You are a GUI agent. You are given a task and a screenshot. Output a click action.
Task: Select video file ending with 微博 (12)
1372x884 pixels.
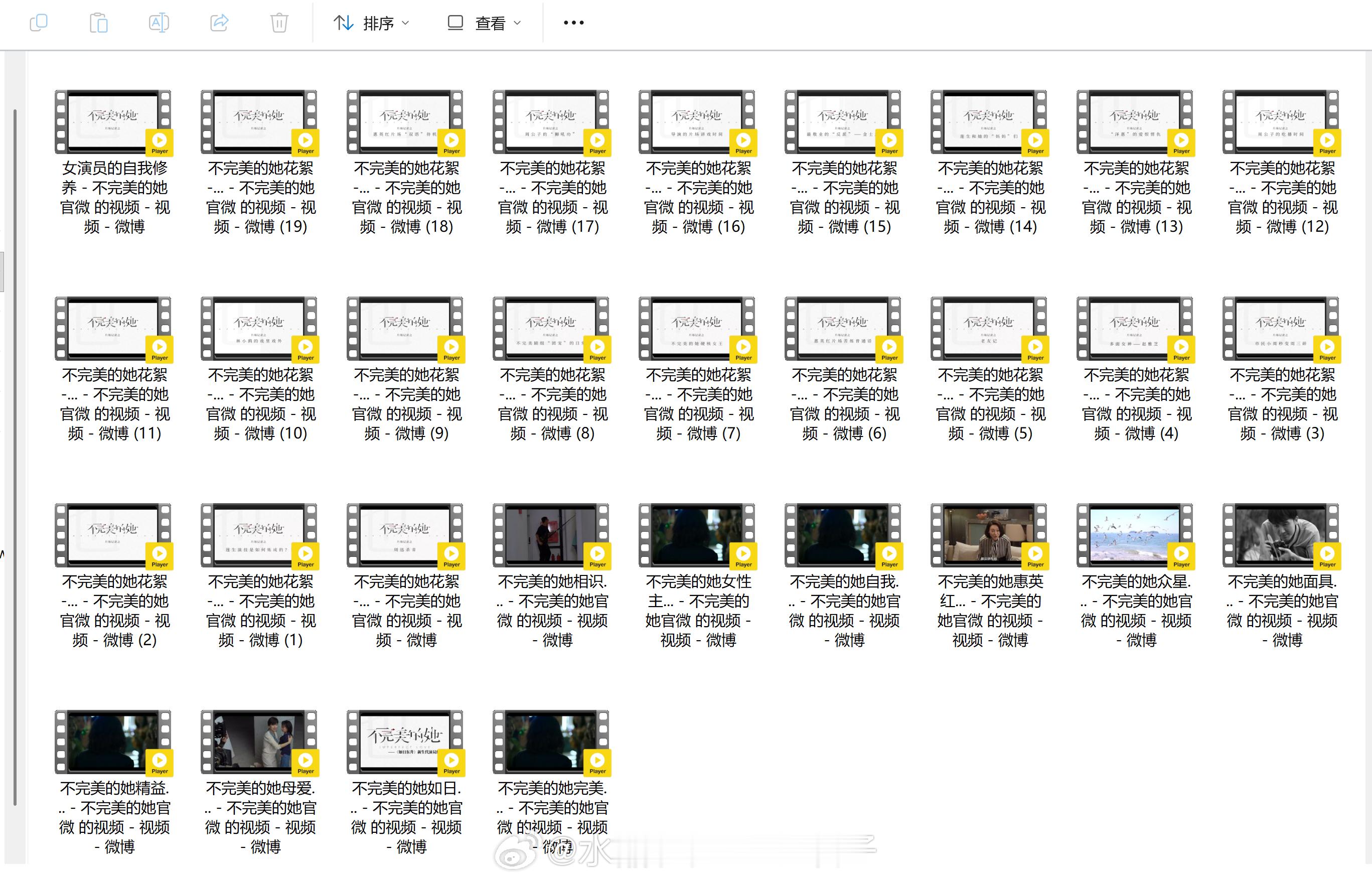(x=1281, y=163)
